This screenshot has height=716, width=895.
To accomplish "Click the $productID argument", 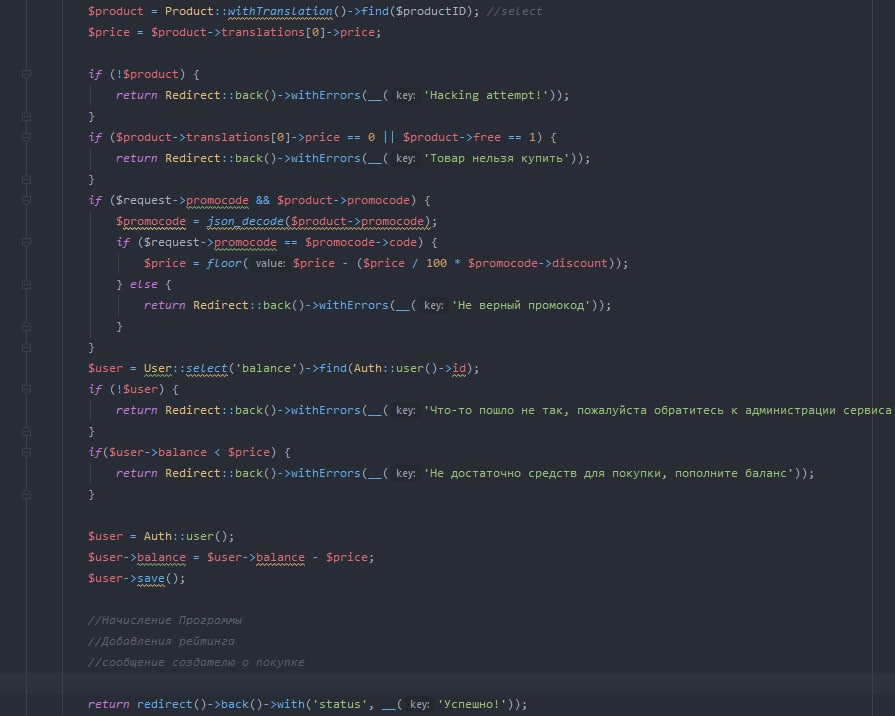I will pos(431,11).
